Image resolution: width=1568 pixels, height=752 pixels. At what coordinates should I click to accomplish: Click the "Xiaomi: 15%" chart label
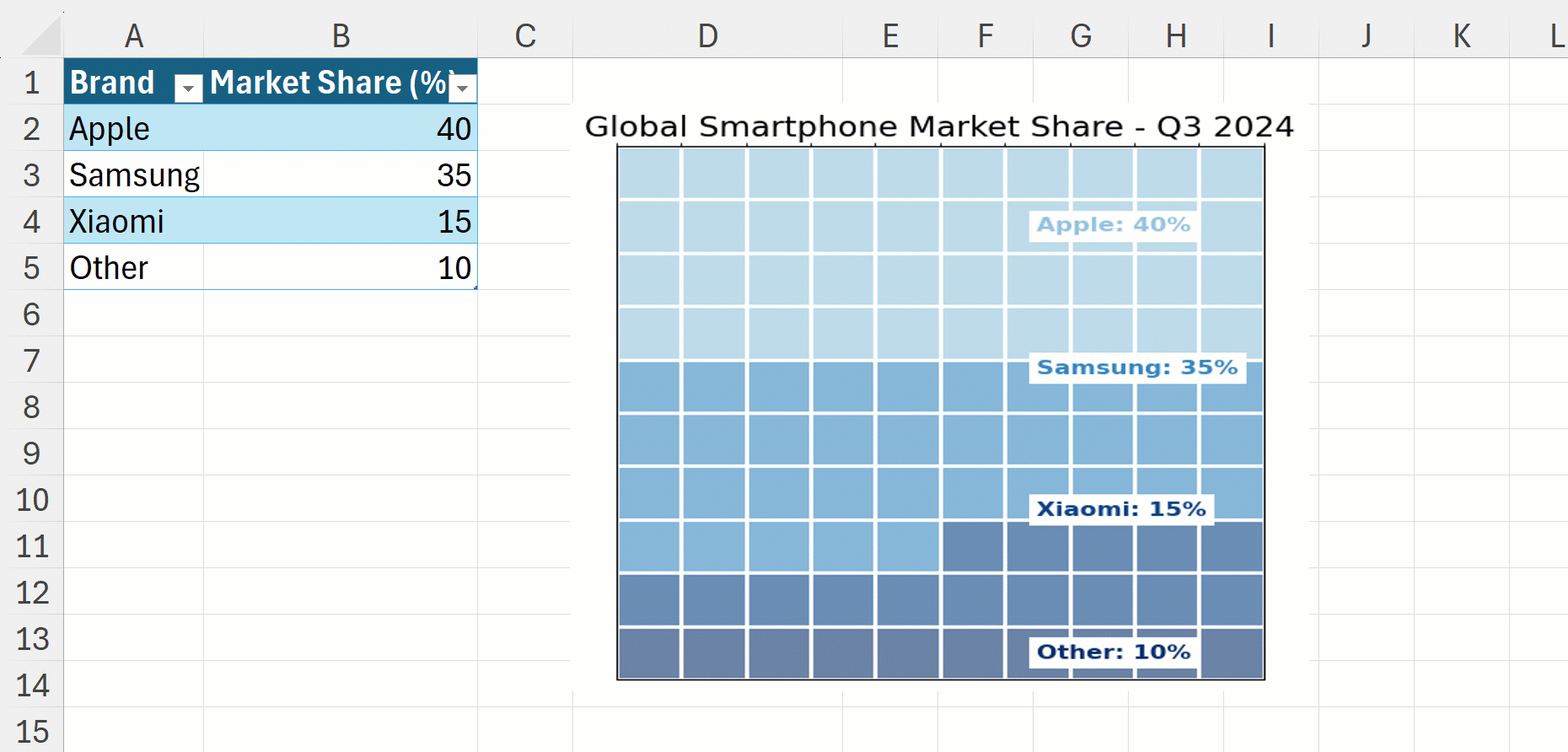(1120, 509)
